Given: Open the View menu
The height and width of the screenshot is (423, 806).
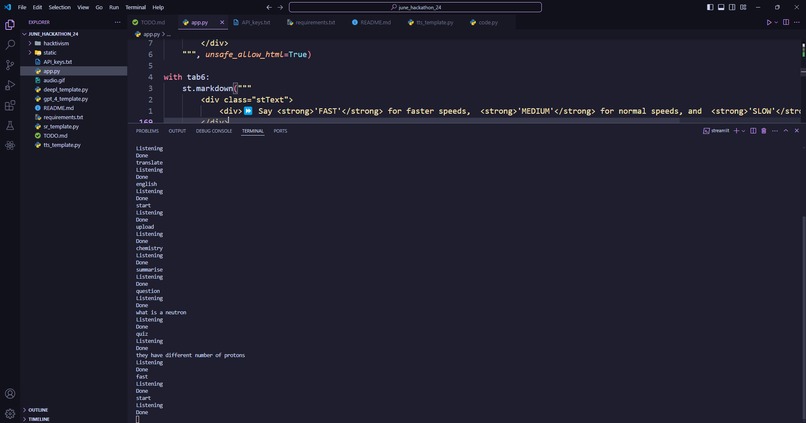Looking at the screenshot, I should pyautogui.click(x=83, y=7).
